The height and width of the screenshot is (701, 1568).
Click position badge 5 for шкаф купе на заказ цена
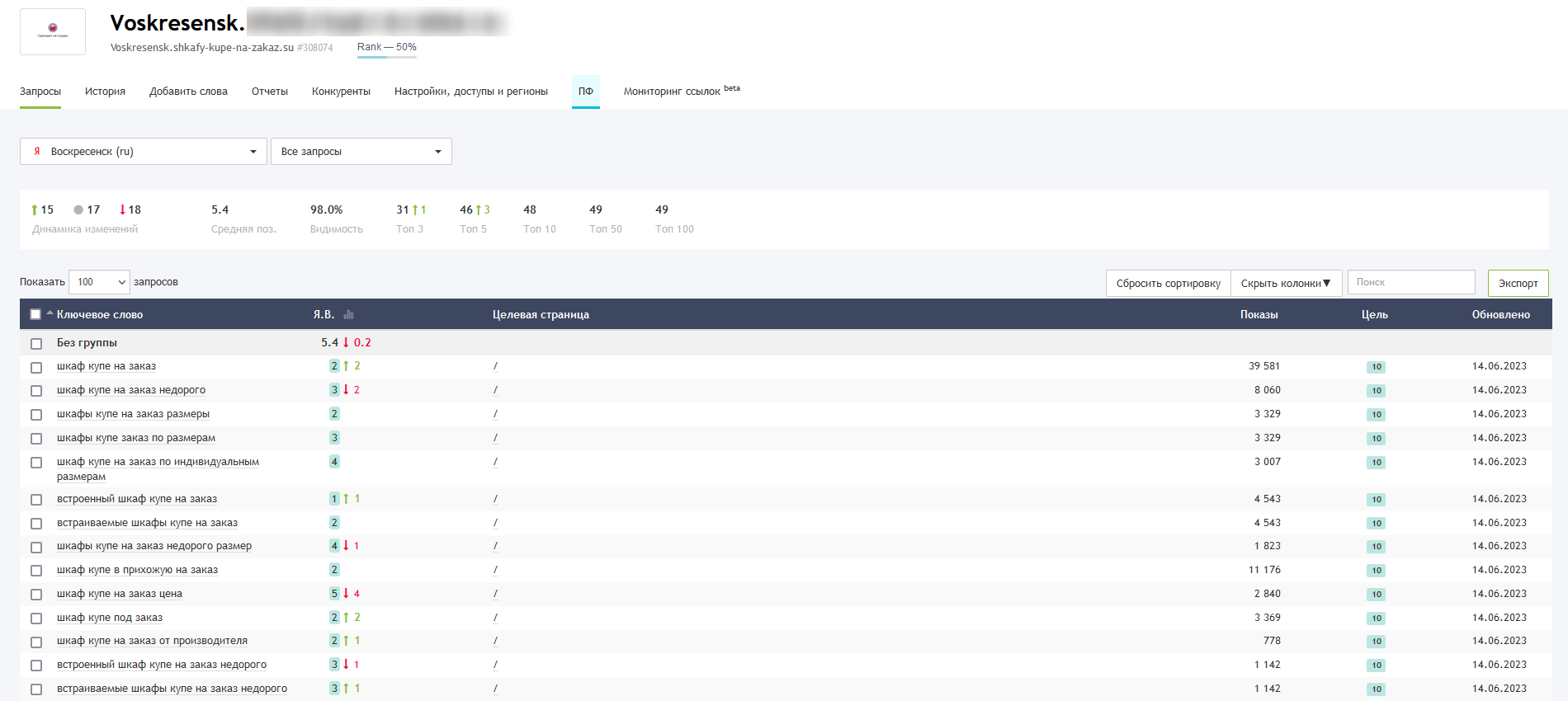(x=334, y=594)
